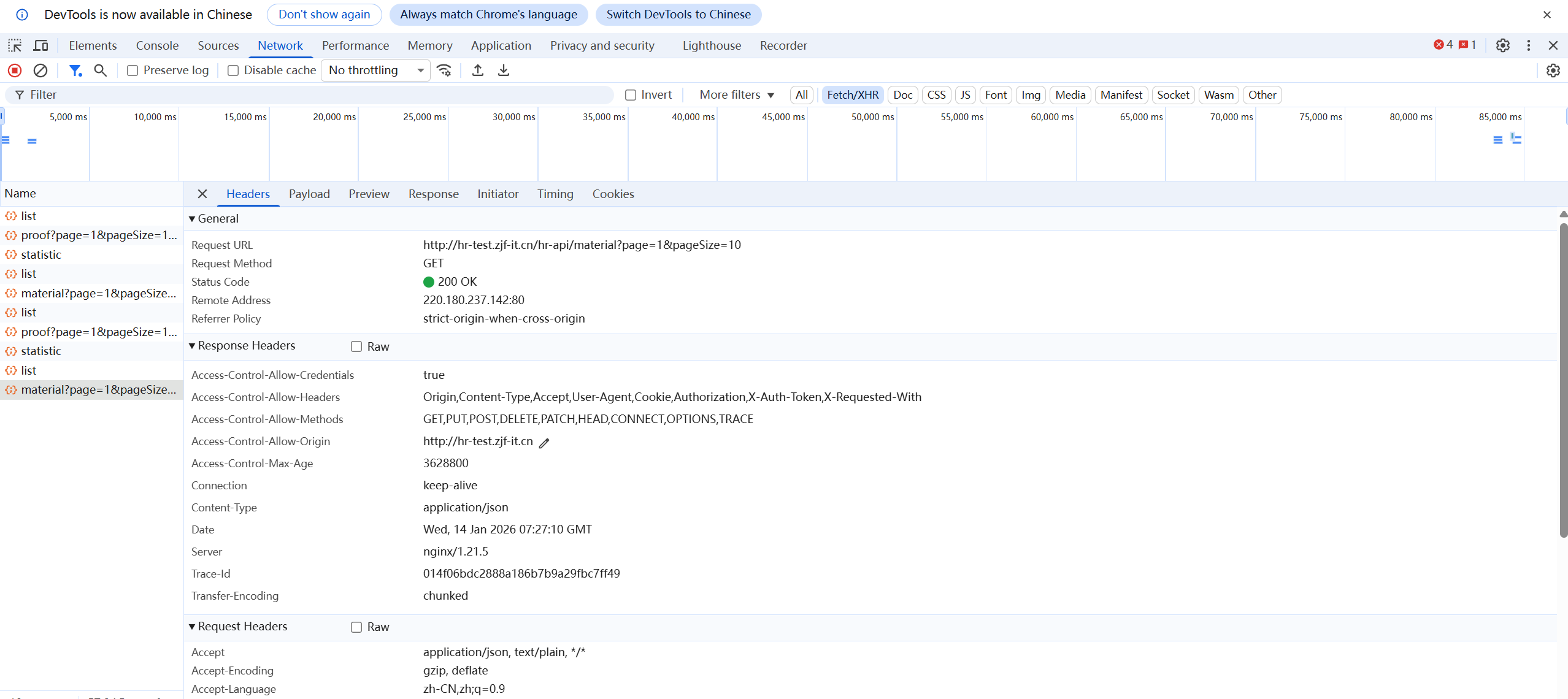Click Switch DevTools to Chinese button

[678, 14]
